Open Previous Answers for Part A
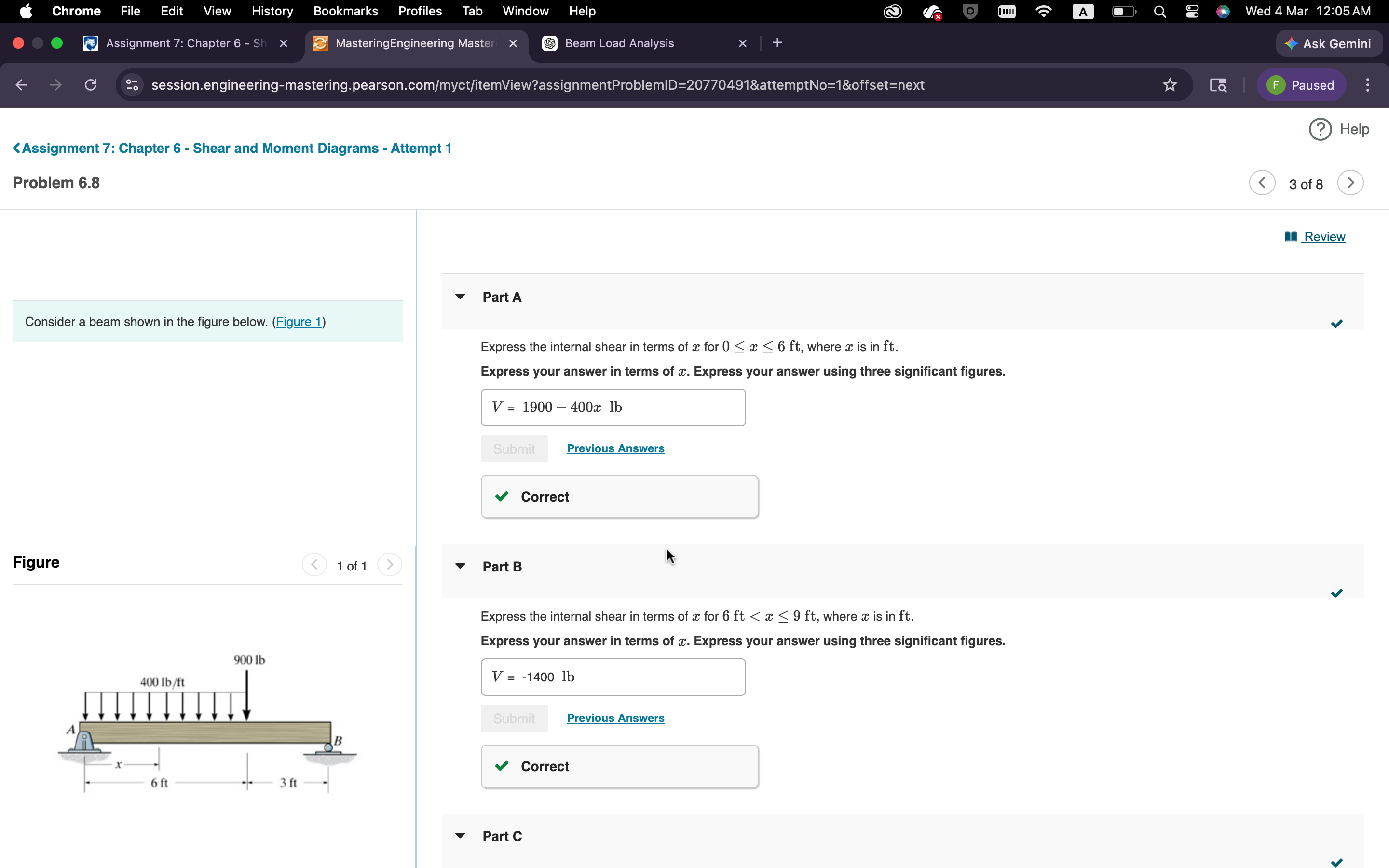The height and width of the screenshot is (868, 1389). tap(615, 448)
